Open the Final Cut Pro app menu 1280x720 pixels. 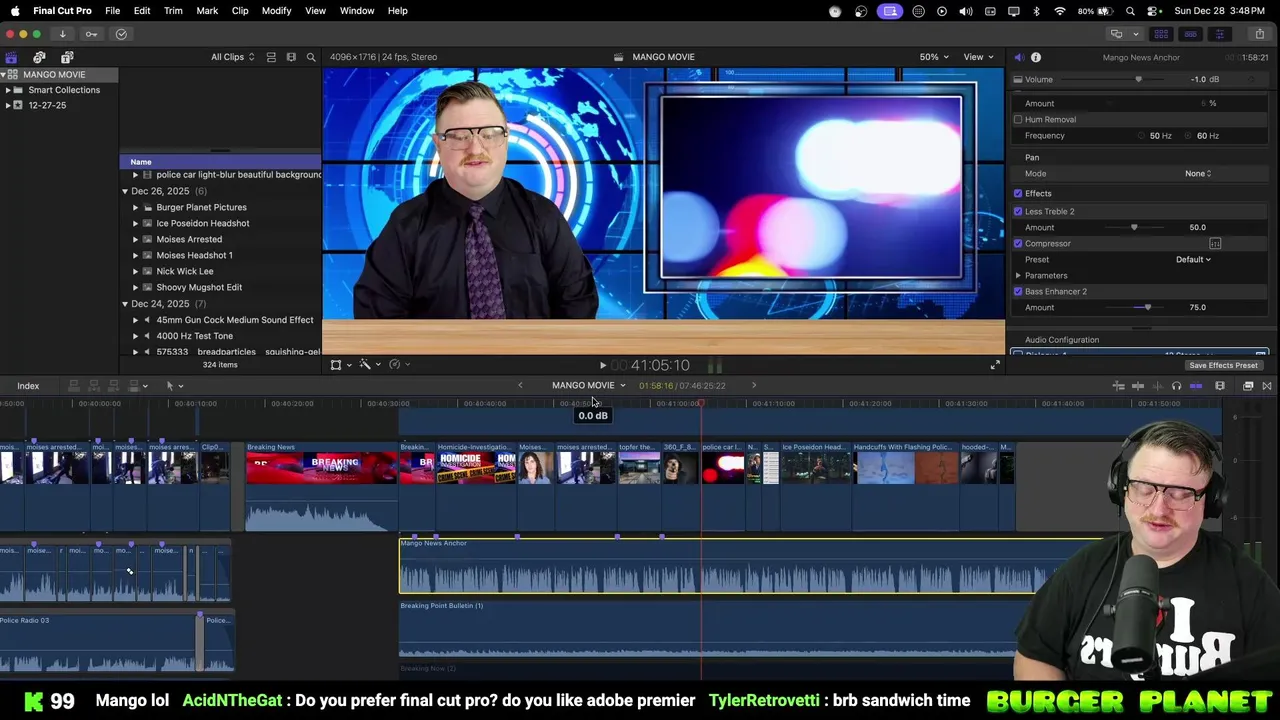pos(62,11)
